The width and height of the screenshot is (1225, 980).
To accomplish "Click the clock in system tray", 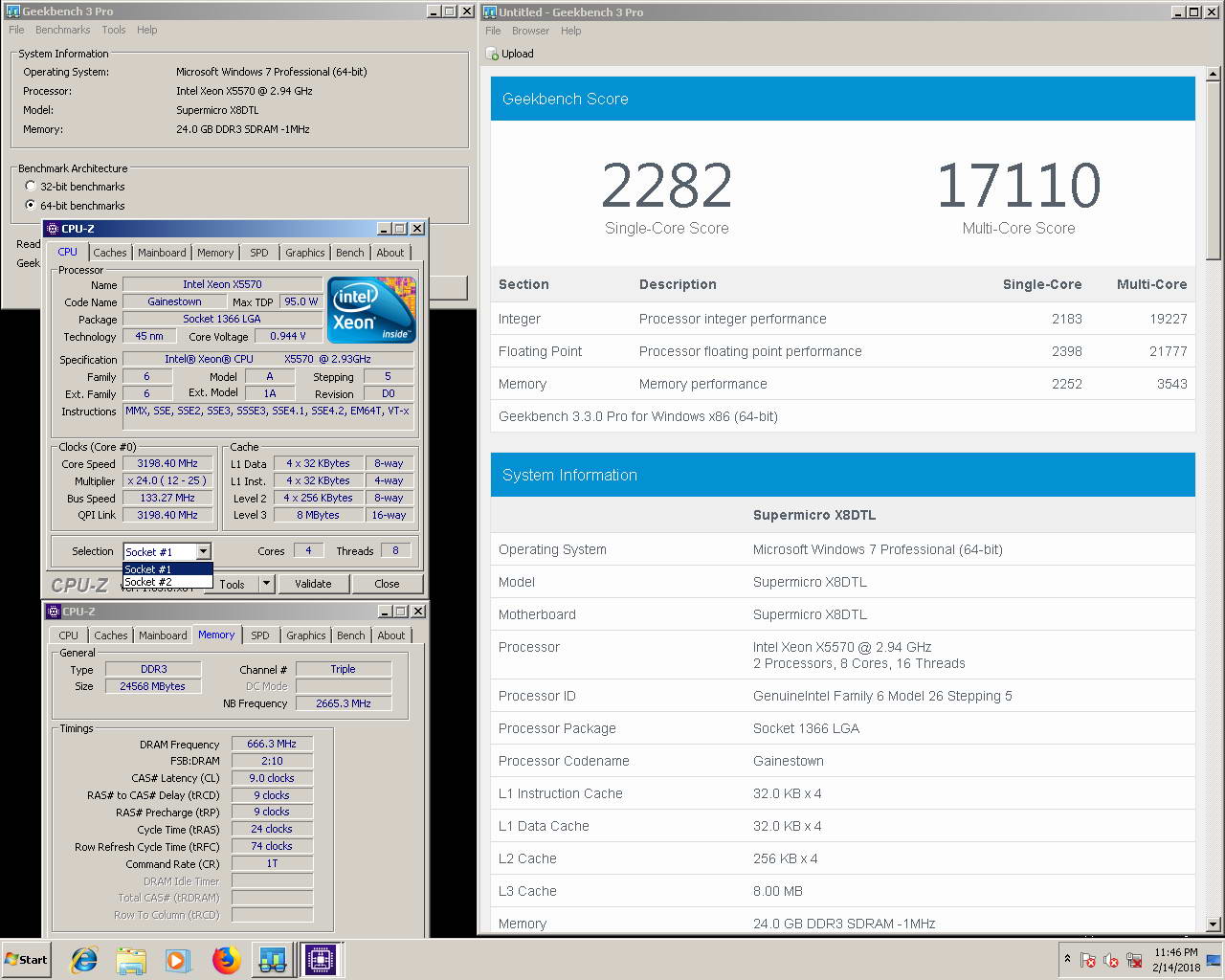I will point(1176,960).
